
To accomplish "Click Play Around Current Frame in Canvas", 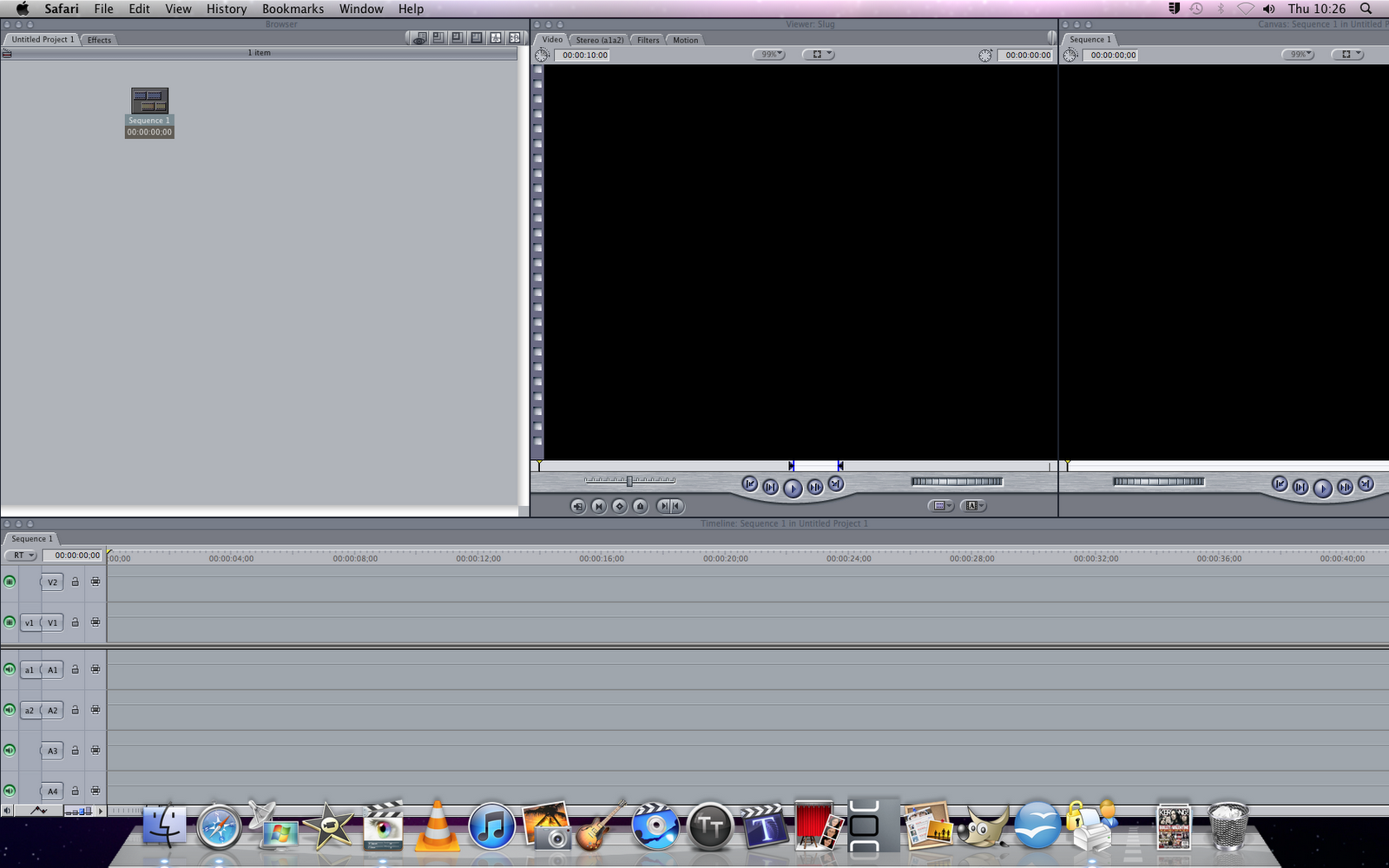I will [1344, 488].
